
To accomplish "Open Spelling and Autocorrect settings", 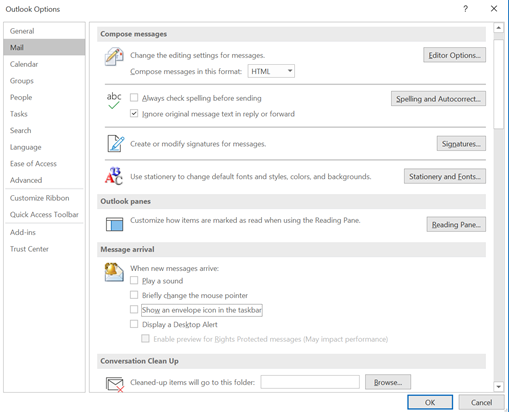I will tap(438, 99).
